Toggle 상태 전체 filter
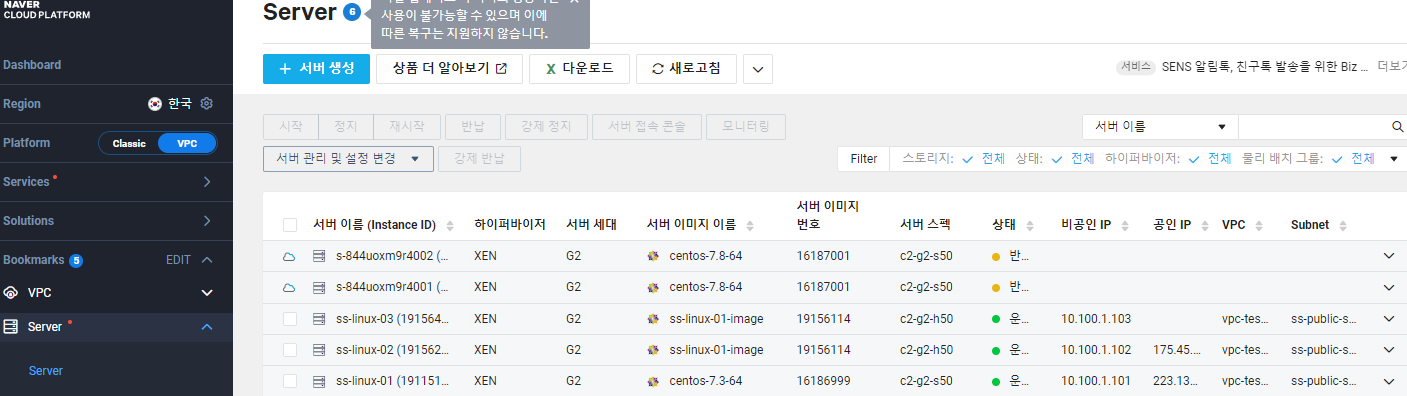The width and height of the screenshot is (1407, 396). (1073, 159)
